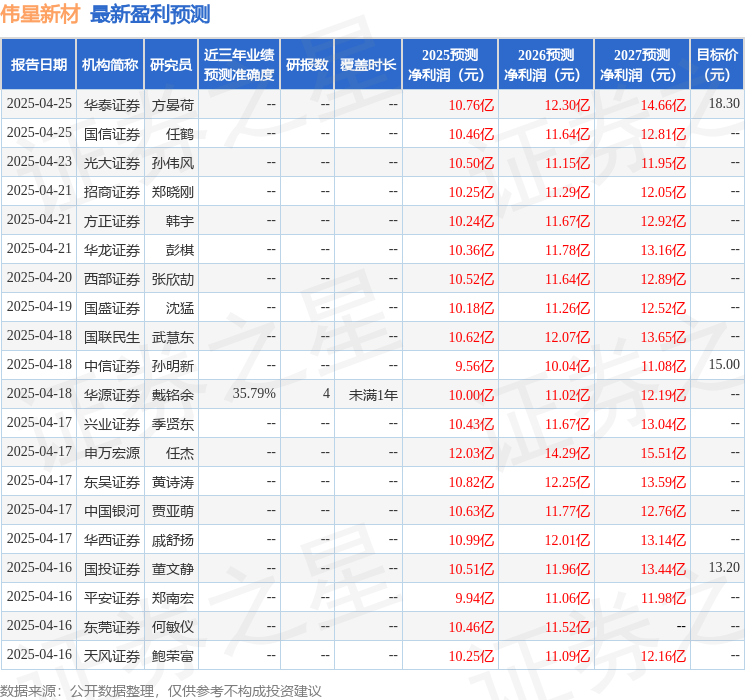The width and height of the screenshot is (745, 700).
Task: Click the 12.03亿 2025 forecast
Action: tap(471, 452)
